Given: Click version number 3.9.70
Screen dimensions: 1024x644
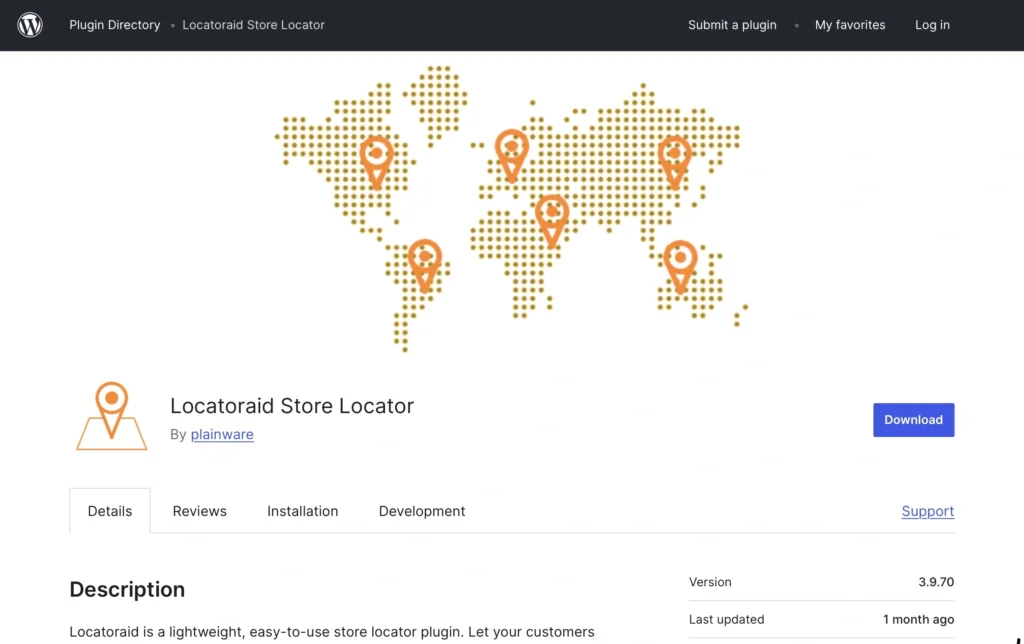Looking at the screenshot, I should 936,582.
